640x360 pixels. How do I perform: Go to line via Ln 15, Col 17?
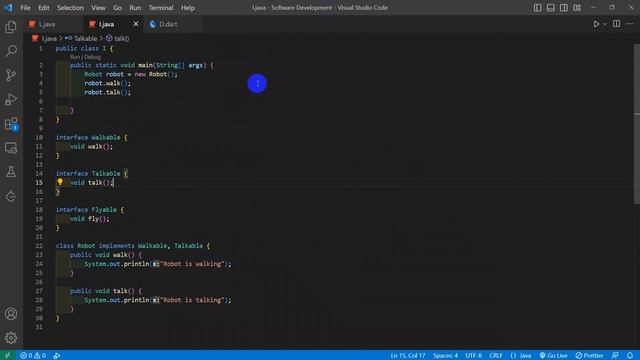408,355
